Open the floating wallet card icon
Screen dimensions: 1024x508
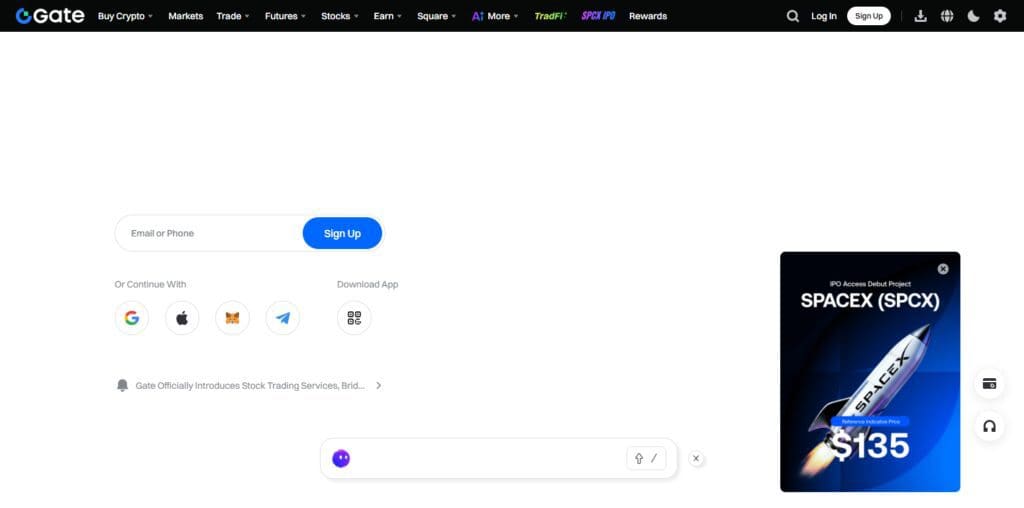tap(989, 383)
